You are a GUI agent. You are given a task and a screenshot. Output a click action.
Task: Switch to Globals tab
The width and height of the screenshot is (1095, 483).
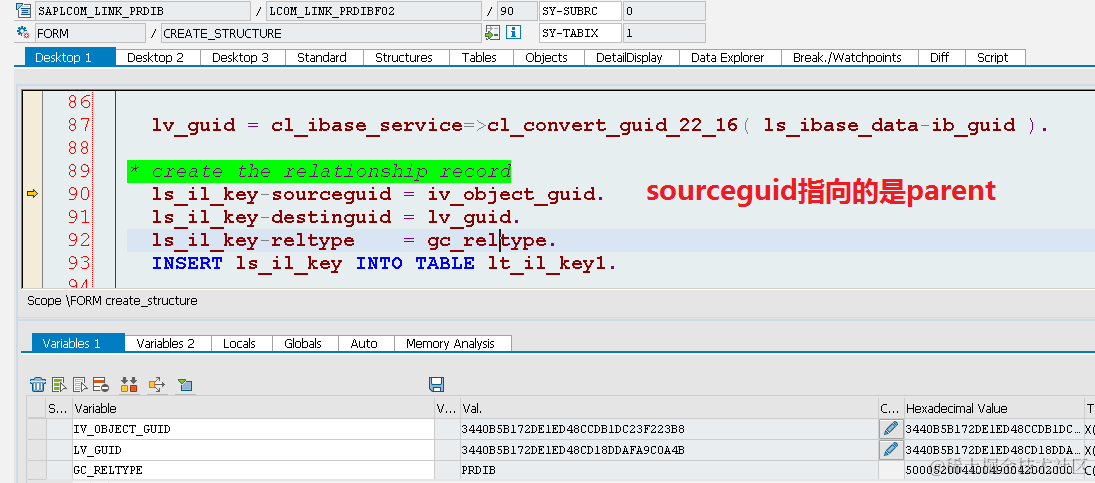[303, 343]
